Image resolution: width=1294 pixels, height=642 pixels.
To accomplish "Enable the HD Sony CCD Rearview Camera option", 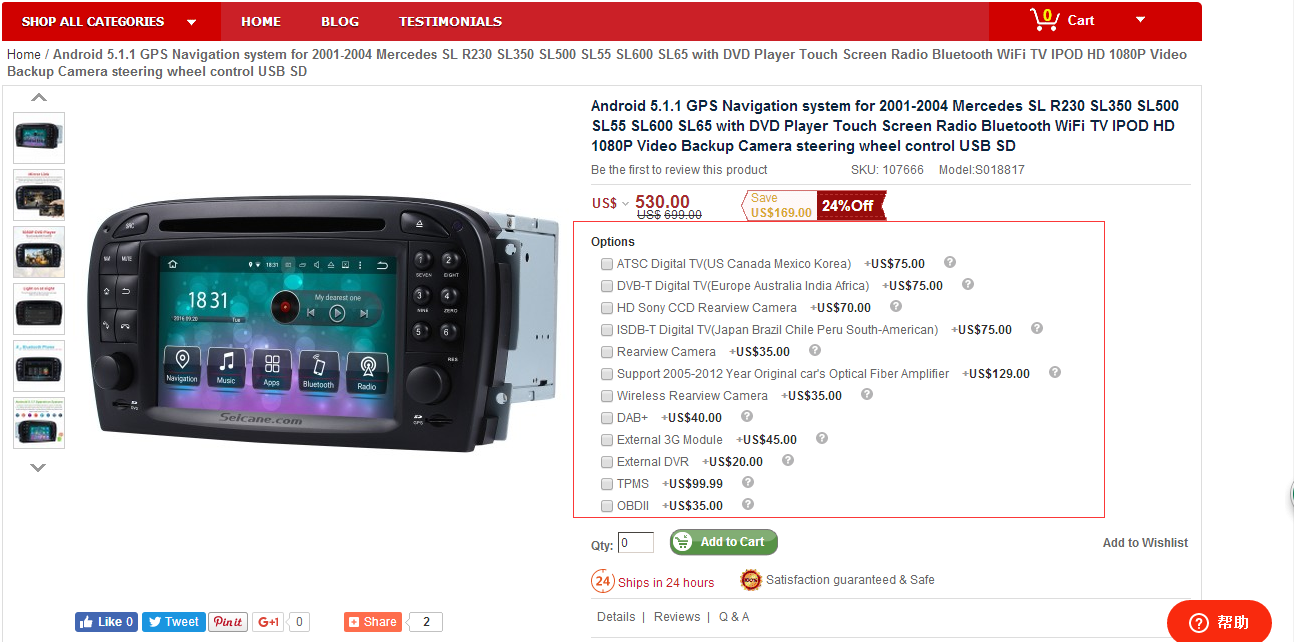I will click(x=607, y=308).
